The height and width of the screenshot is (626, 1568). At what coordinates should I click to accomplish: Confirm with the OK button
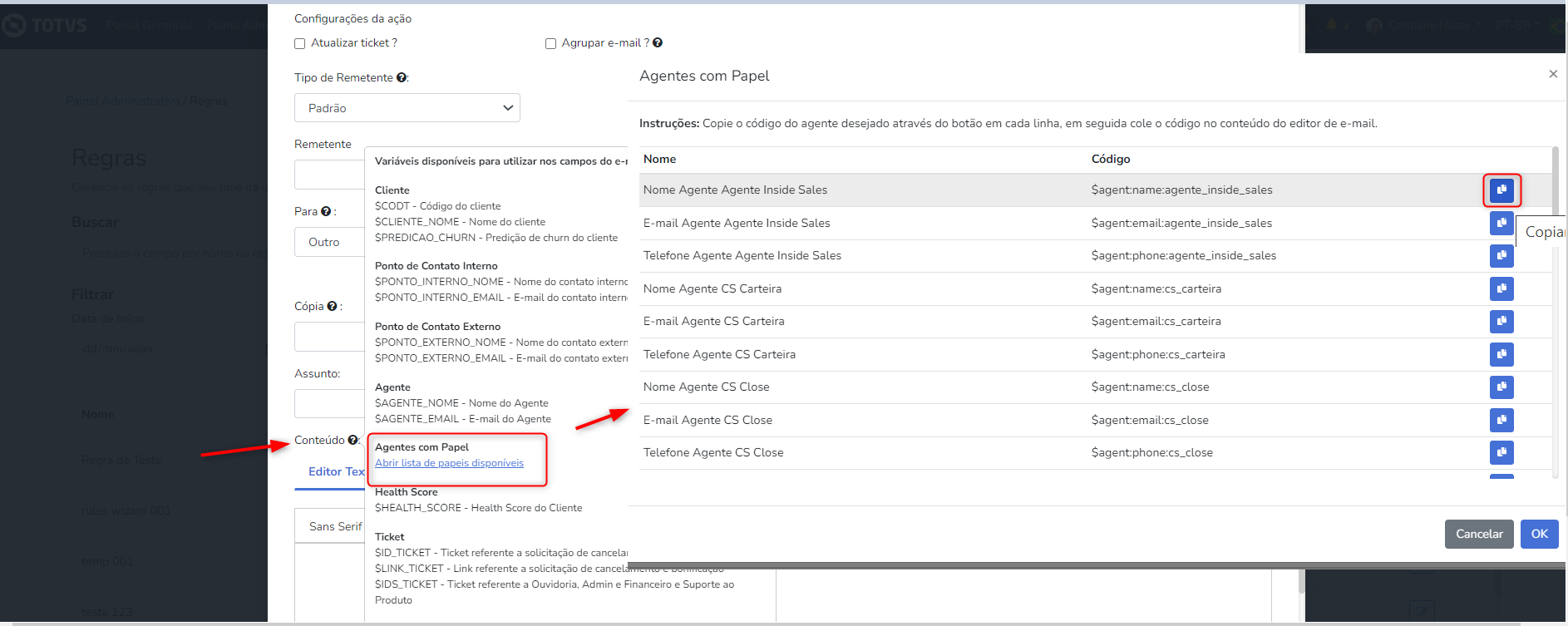click(1539, 534)
